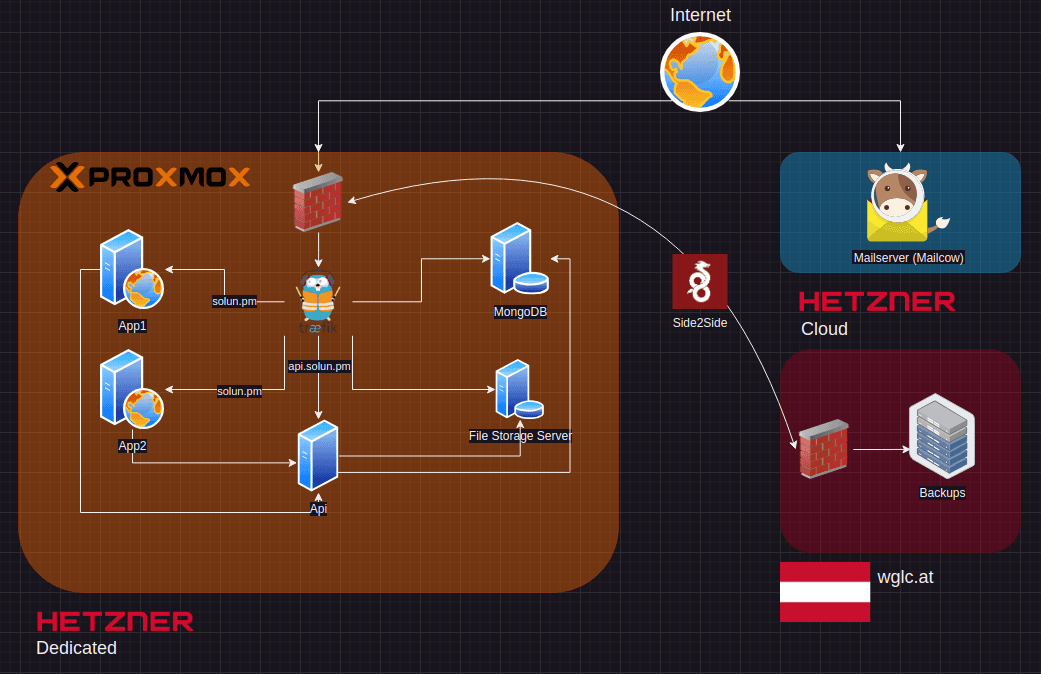Select the File Storage Server icon
Screen dimensions: 1041x674
pyautogui.click(x=520, y=389)
